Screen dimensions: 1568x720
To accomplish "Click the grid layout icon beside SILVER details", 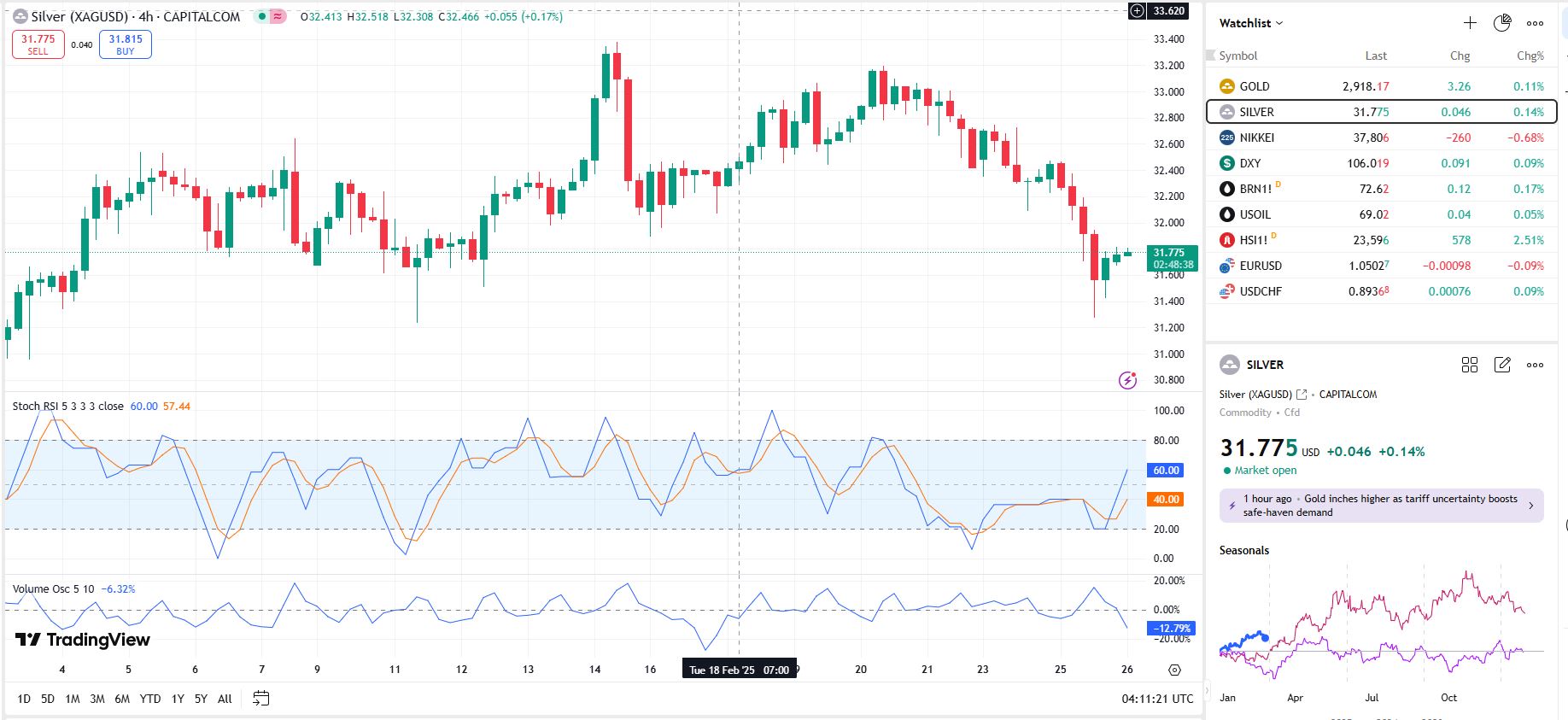I will [1469, 365].
